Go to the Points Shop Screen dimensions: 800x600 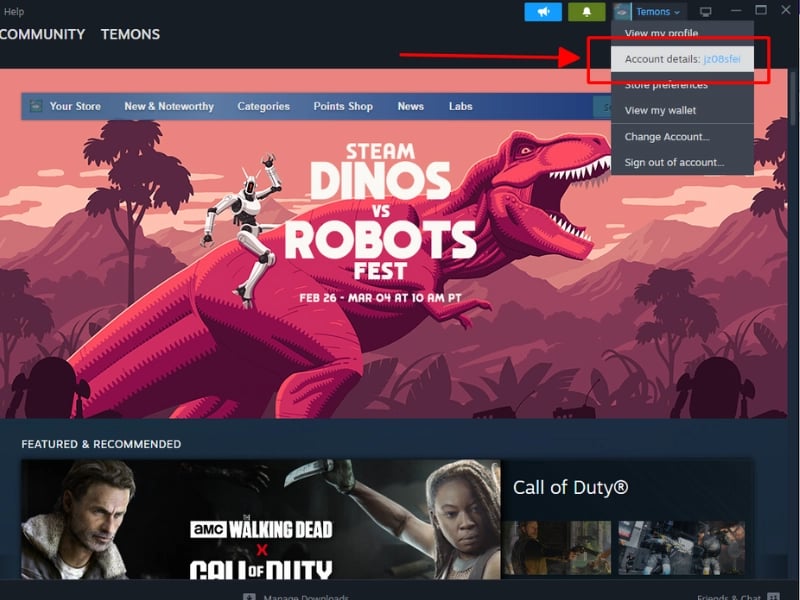click(343, 106)
